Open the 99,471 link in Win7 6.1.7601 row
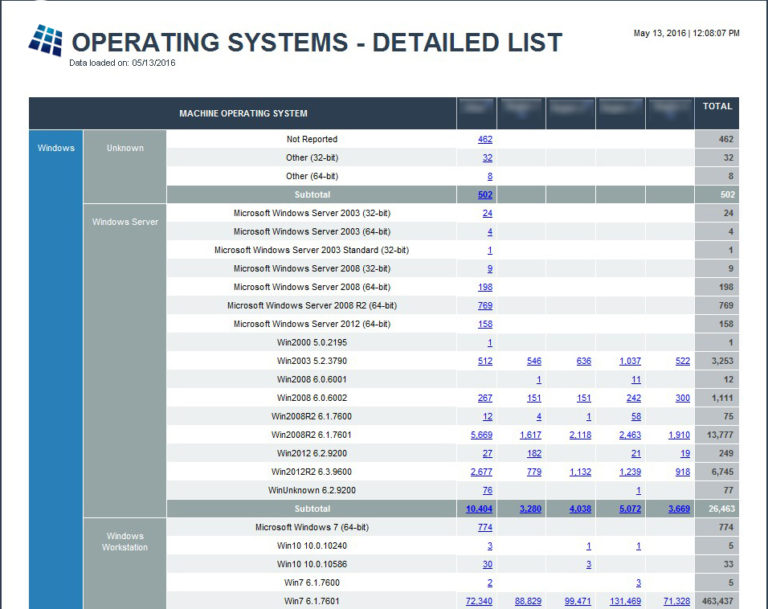Viewport: 768px width, 609px height. pyautogui.click(x=577, y=601)
